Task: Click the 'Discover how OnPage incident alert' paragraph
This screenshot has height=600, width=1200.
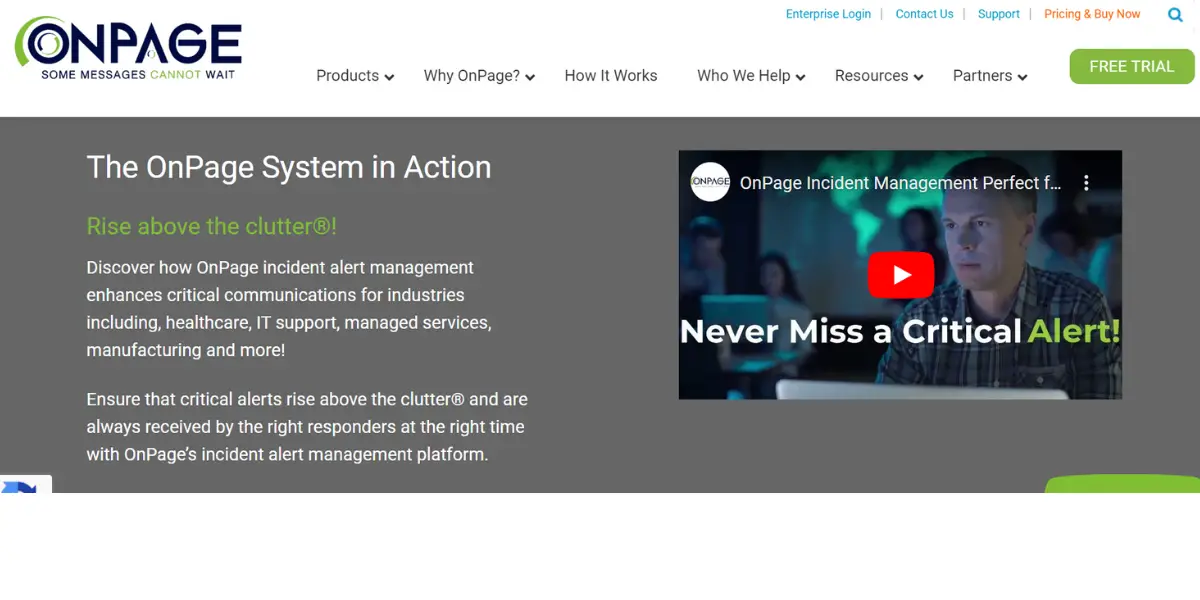Action: (289, 309)
